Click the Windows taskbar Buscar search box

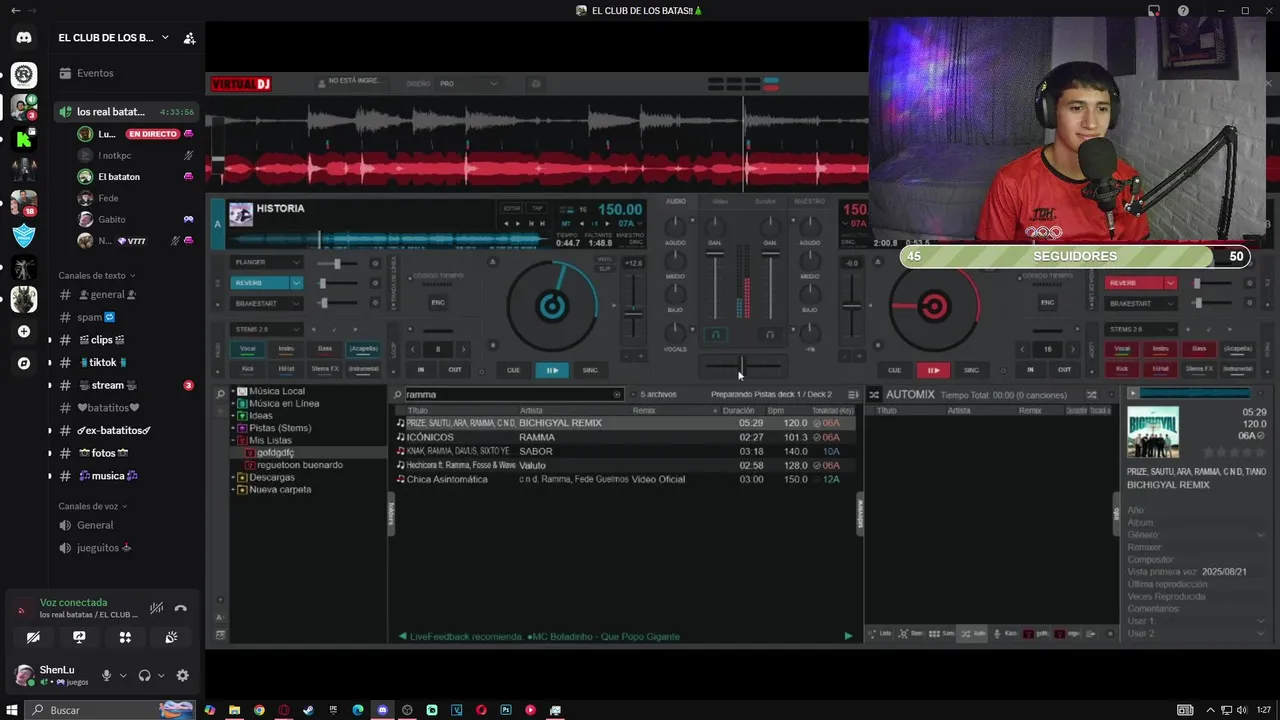[x=109, y=710]
